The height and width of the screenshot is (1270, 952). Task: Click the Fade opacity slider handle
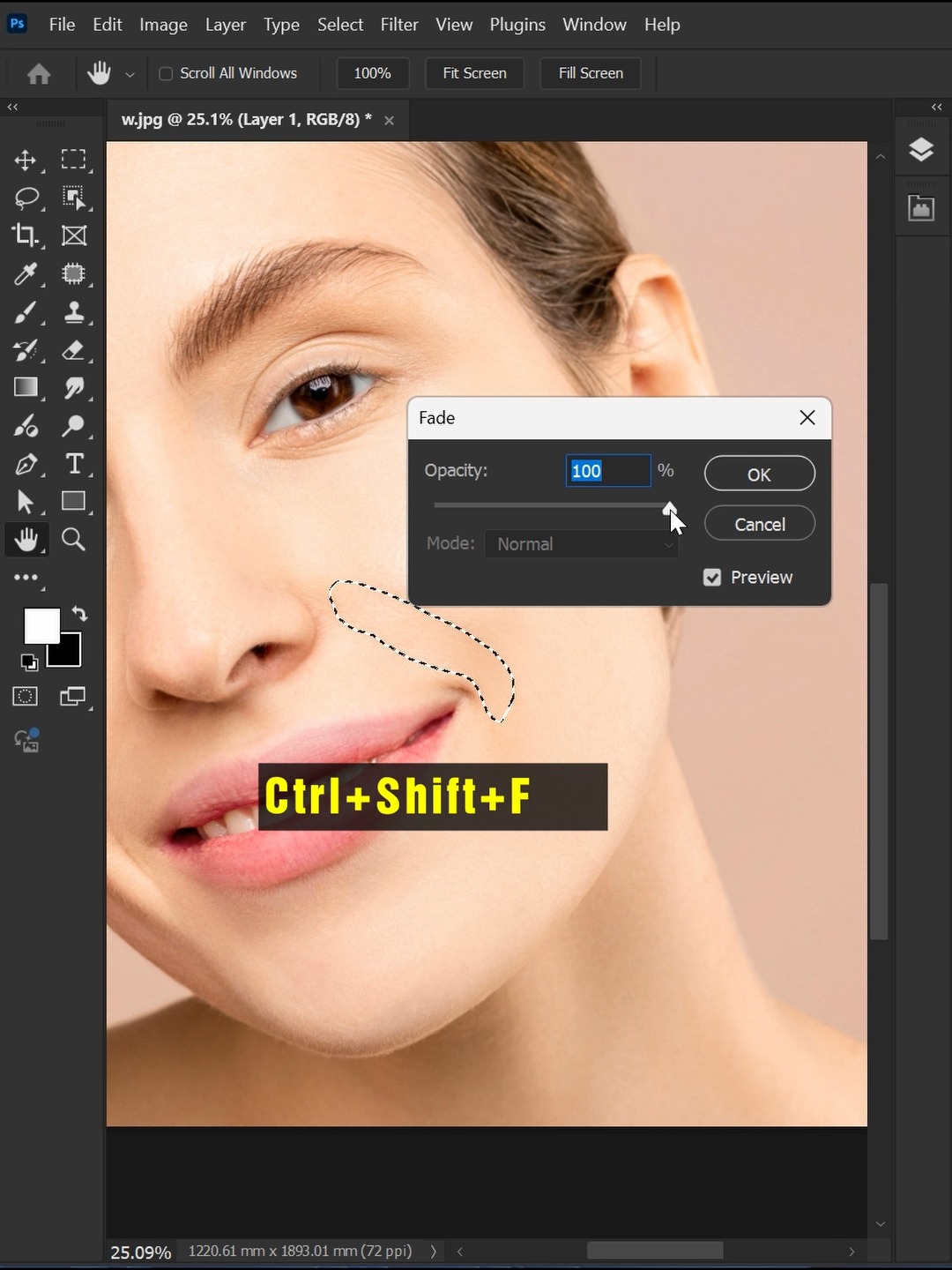pyautogui.click(x=670, y=508)
